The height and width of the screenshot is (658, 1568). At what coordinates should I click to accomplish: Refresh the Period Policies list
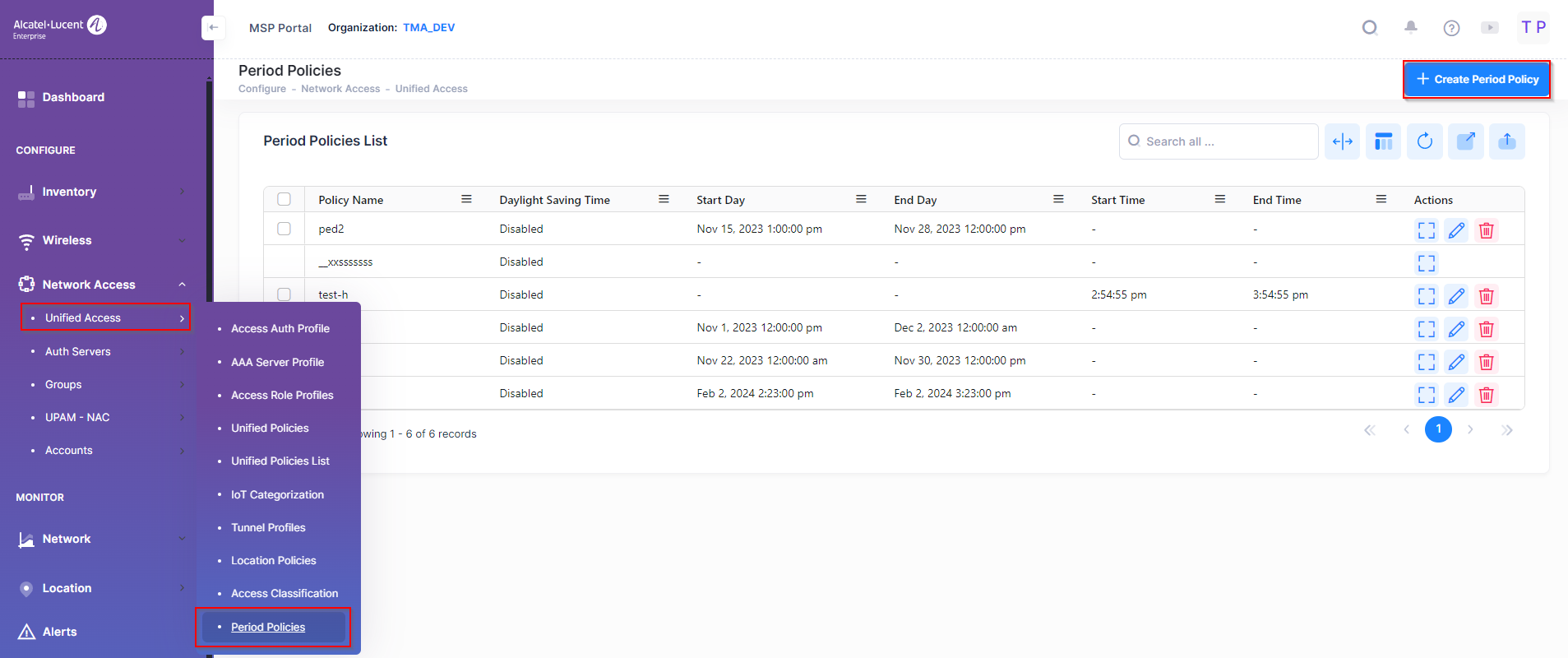(x=1425, y=141)
